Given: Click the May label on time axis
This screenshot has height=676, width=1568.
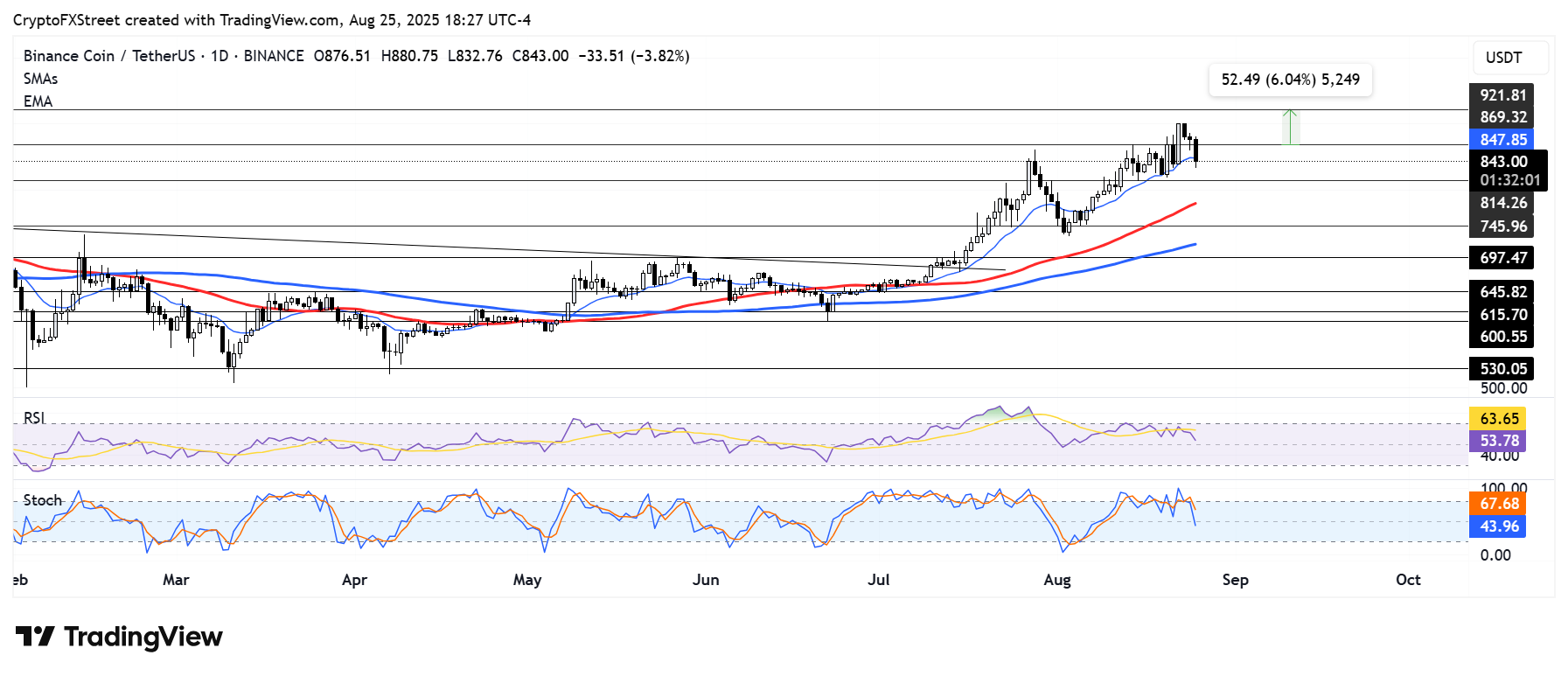Looking at the screenshot, I should pos(527,580).
